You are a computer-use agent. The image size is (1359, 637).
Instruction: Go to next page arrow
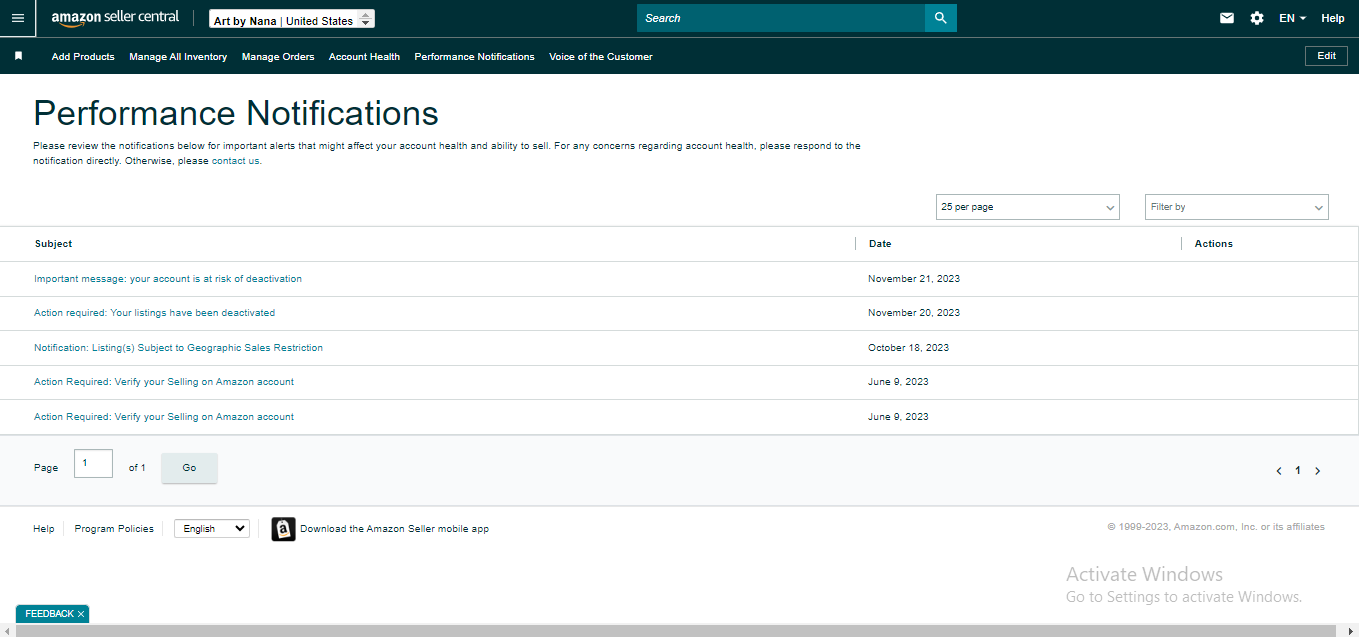coord(1317,471)
